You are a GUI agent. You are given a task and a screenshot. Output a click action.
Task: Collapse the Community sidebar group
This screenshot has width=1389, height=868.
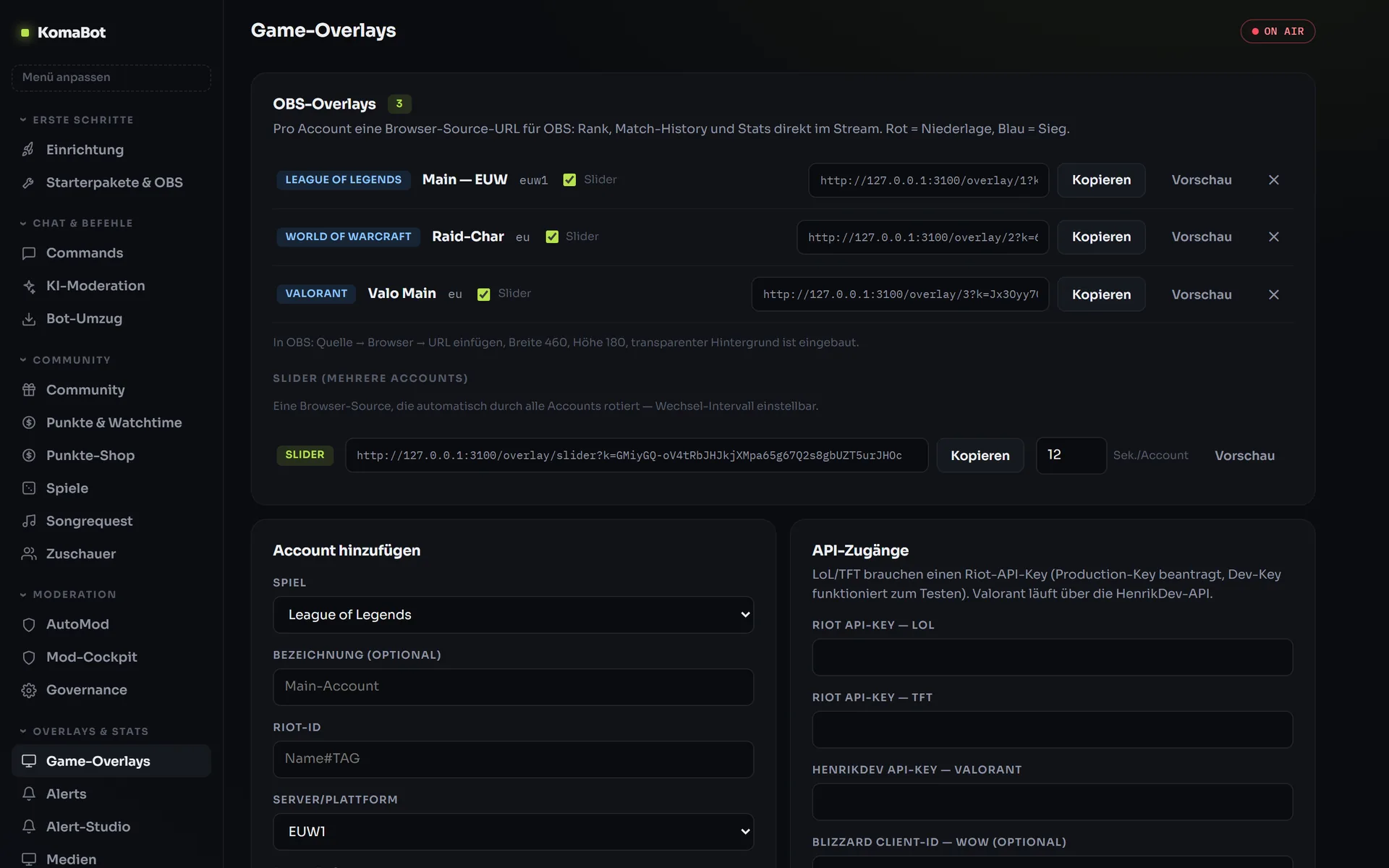(65, 360)
